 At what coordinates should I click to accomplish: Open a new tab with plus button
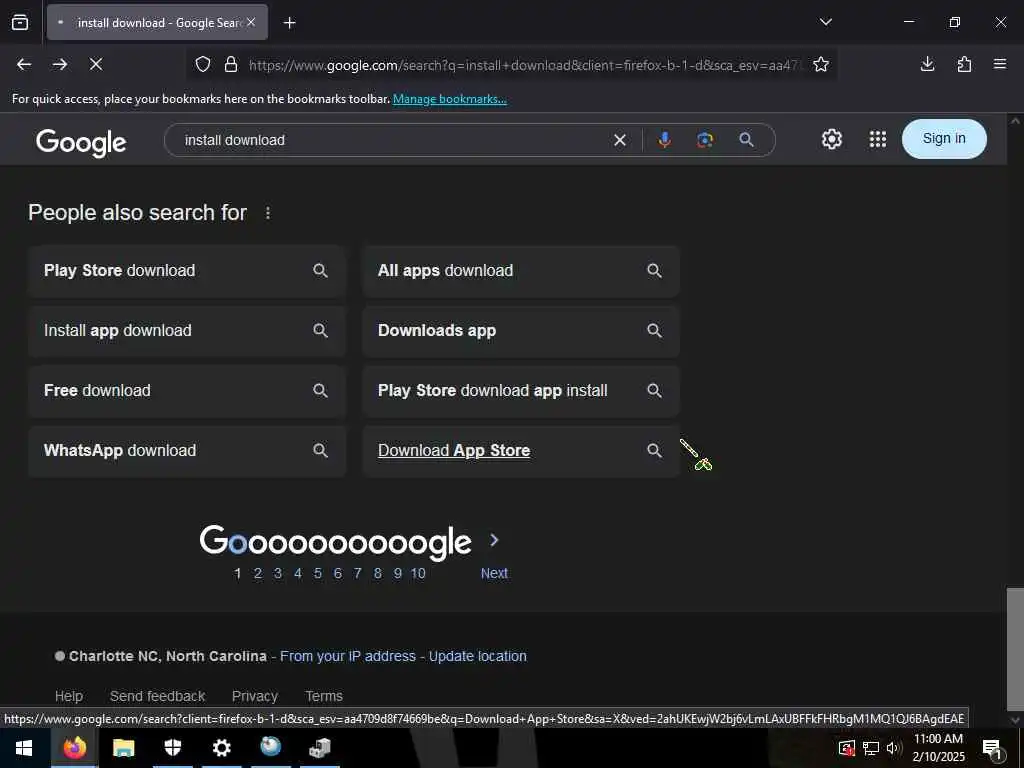click(x=289, y=23)
